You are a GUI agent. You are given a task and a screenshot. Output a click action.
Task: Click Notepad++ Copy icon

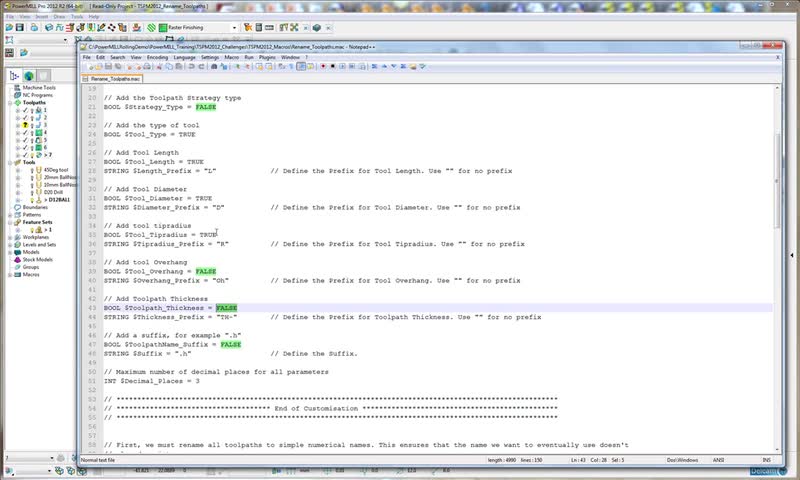[x=169, y=66]
